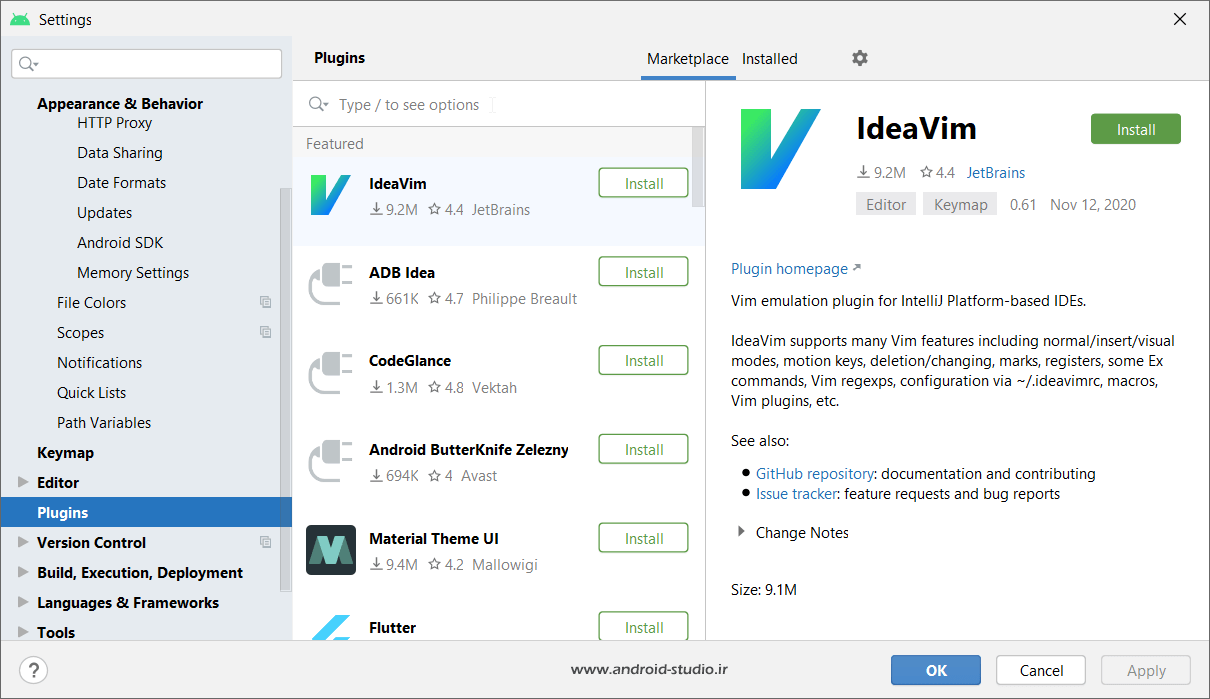Click the Material Theme UI plugin icon
The image size is (1210, 699).
click(x=331, y=550)
